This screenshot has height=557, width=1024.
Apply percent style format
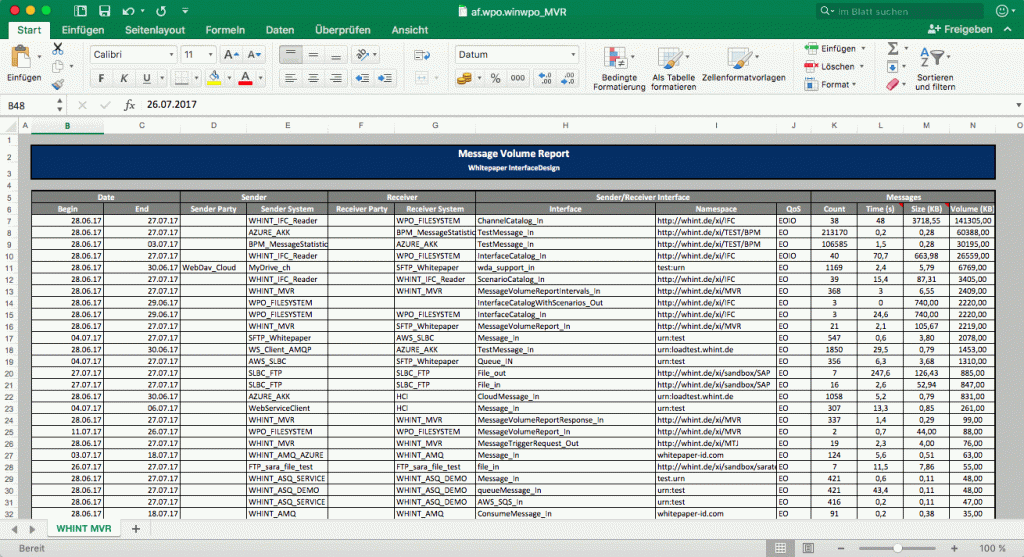pos(496,78)
